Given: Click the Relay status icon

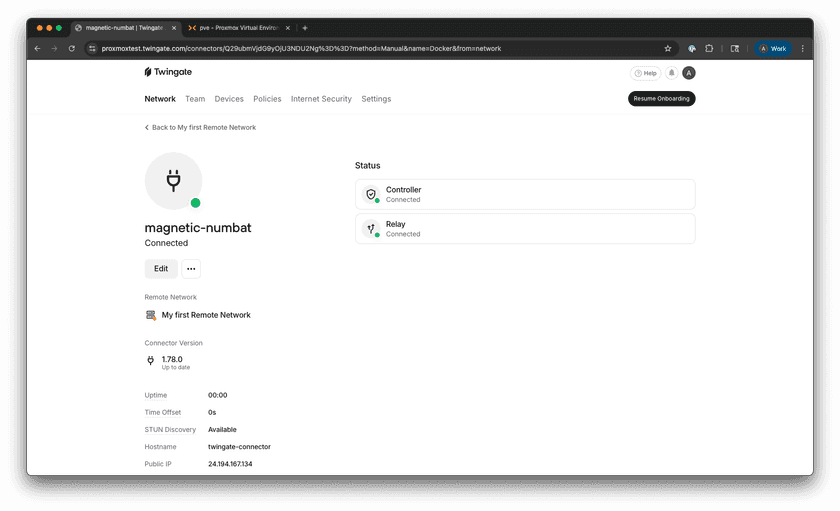Looking at the screenshot, I should point(371,229).
